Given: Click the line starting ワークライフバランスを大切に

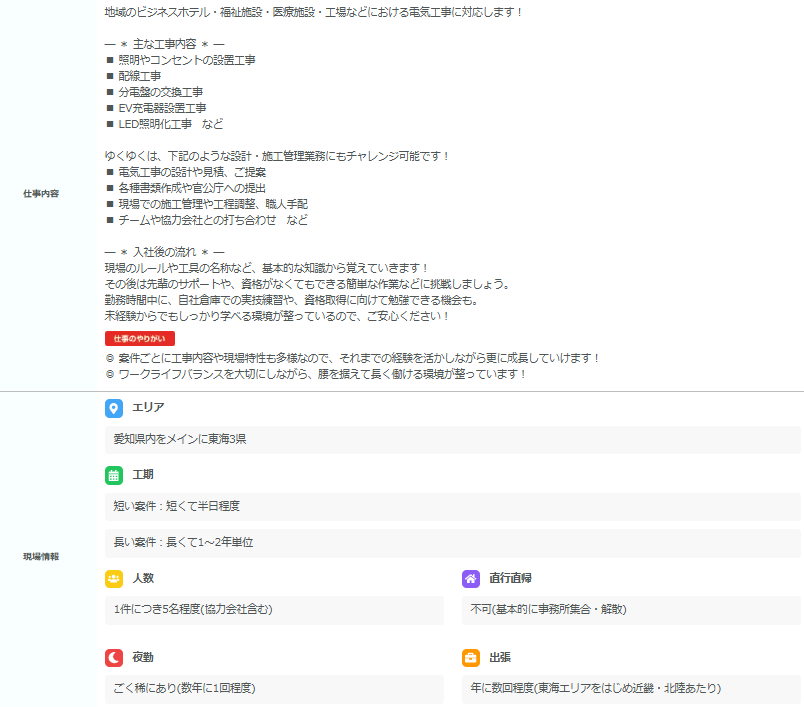Looking at the screenshot, I should pos(316,374).
